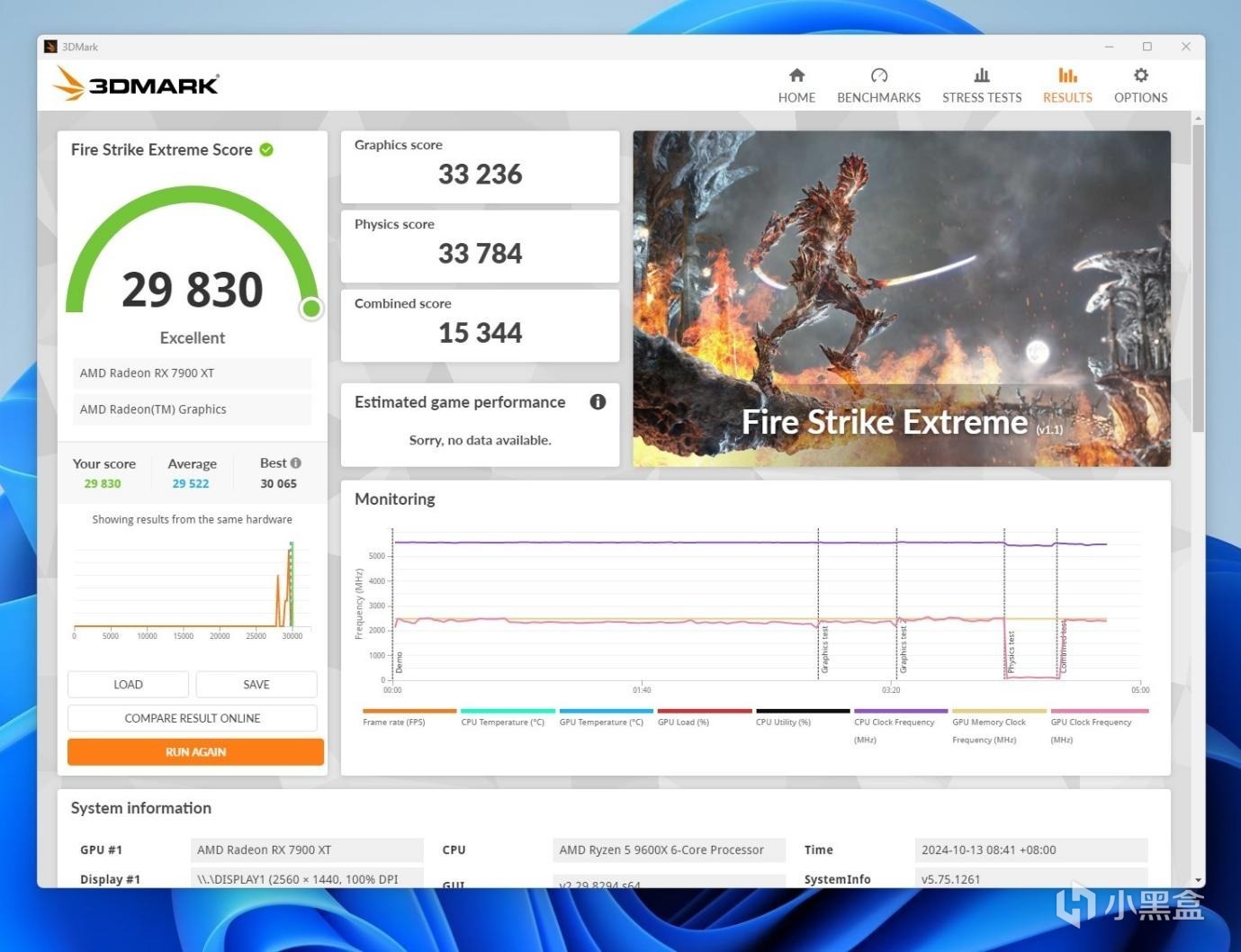Toggle the Frame rate (FPS) legend swatch

click(x=409, y=711)
